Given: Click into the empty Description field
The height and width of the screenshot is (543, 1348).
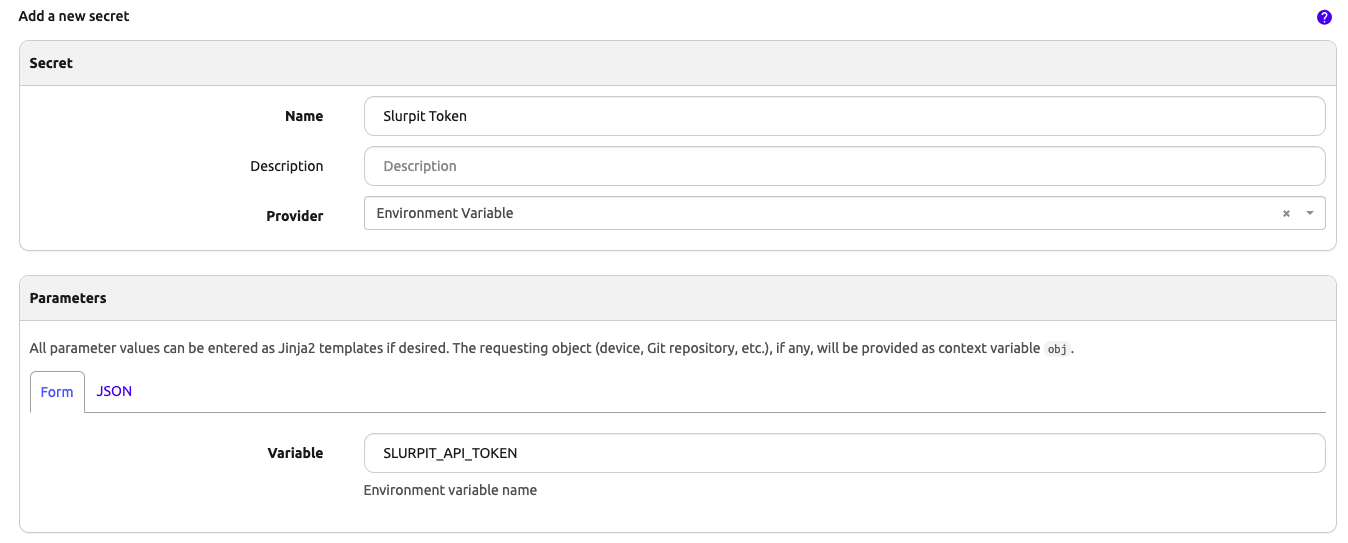Looking at the screenshot, I should [844, 166].
